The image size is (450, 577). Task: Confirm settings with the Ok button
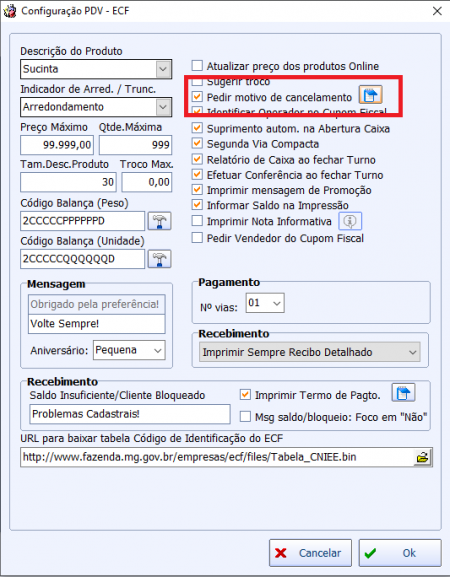click(400, 553)
